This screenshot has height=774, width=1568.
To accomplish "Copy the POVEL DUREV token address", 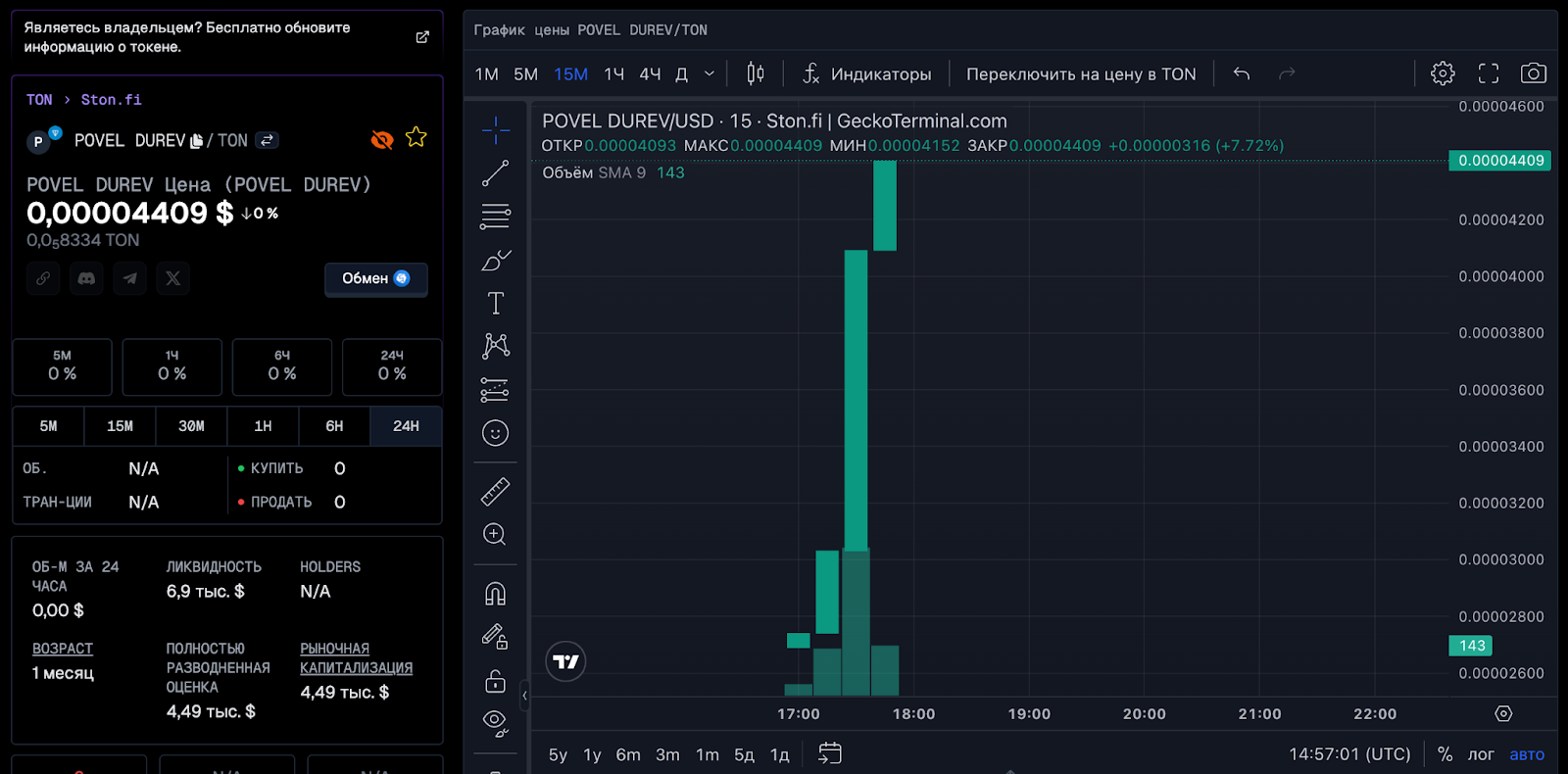I will coord(196,141).
